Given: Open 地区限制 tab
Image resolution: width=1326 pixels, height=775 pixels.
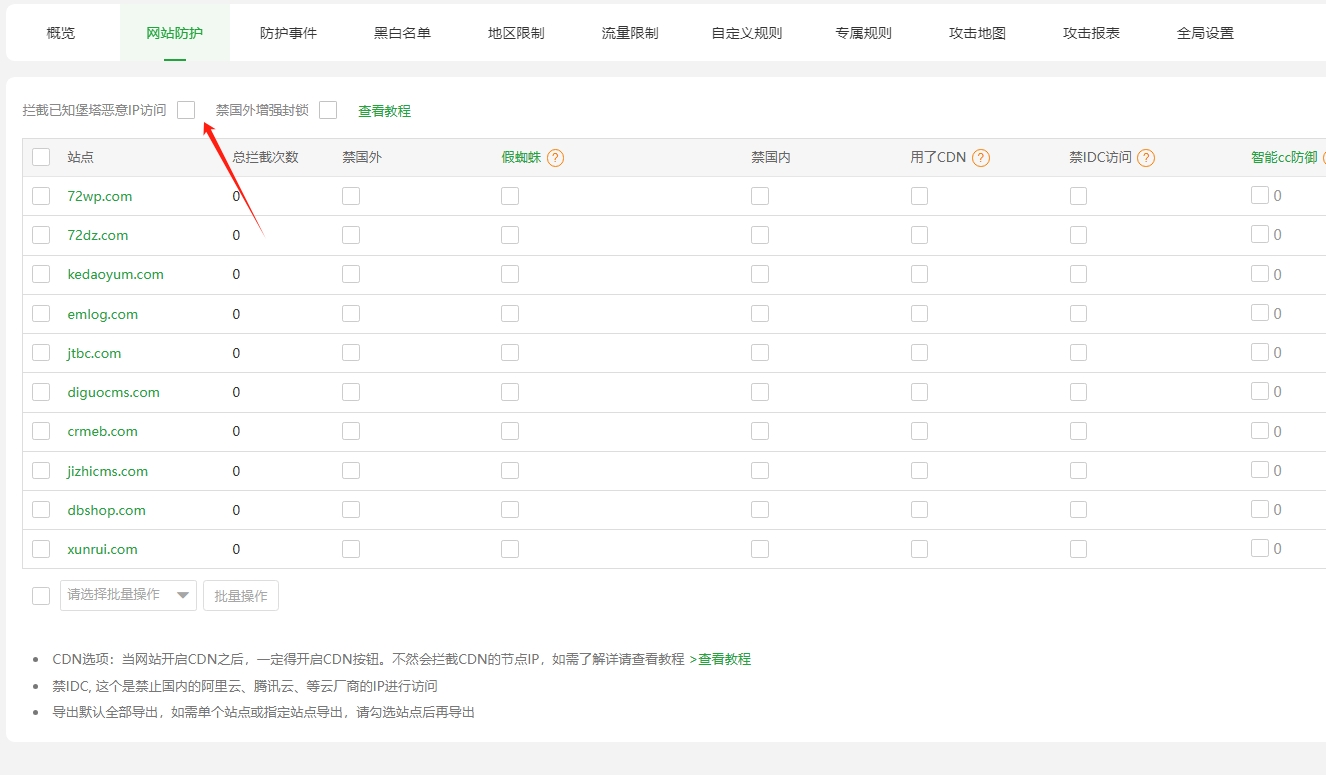Looking at the screenshot, I should point(516,33).
